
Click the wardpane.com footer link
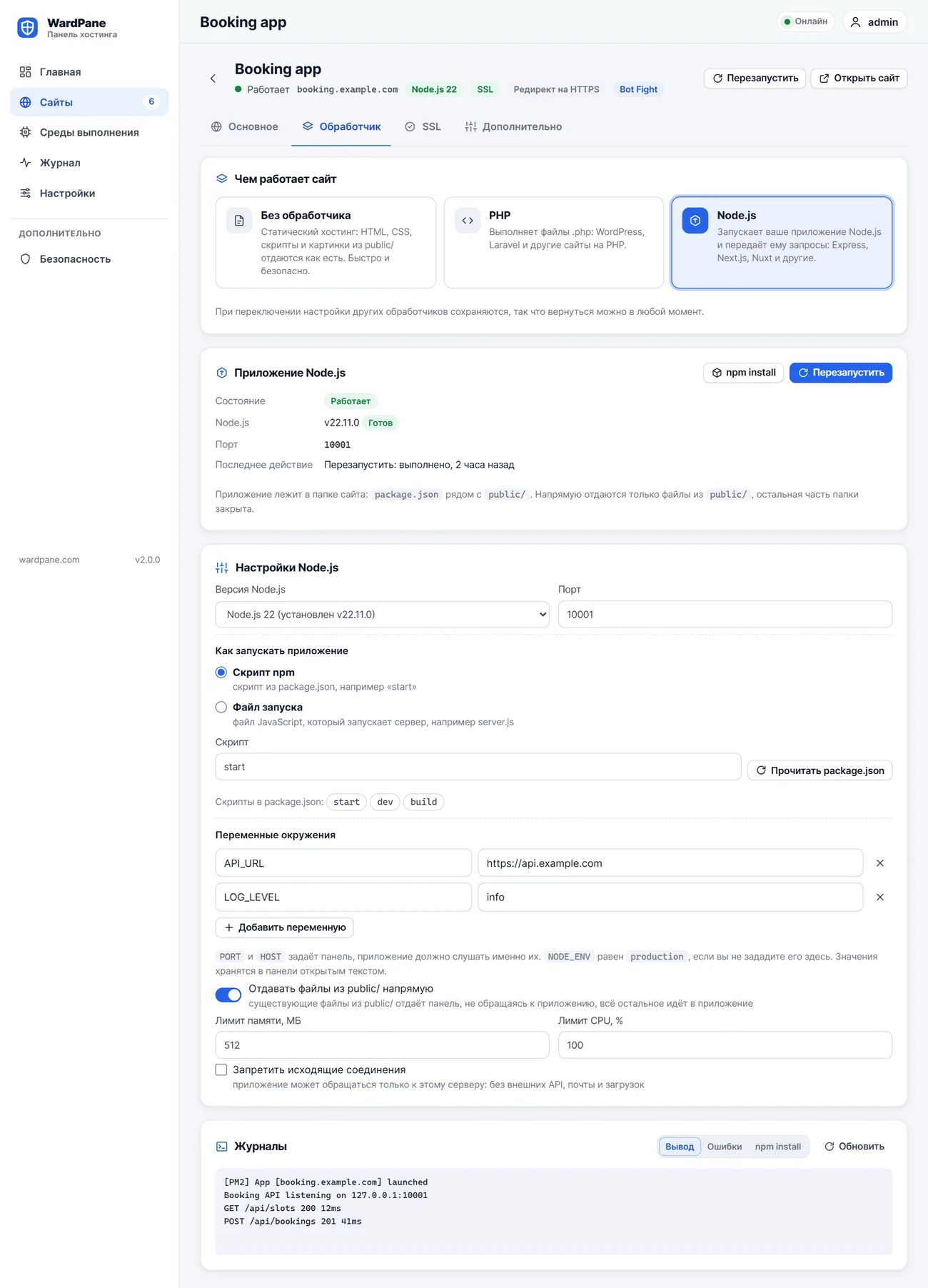[x=49, y=560]
